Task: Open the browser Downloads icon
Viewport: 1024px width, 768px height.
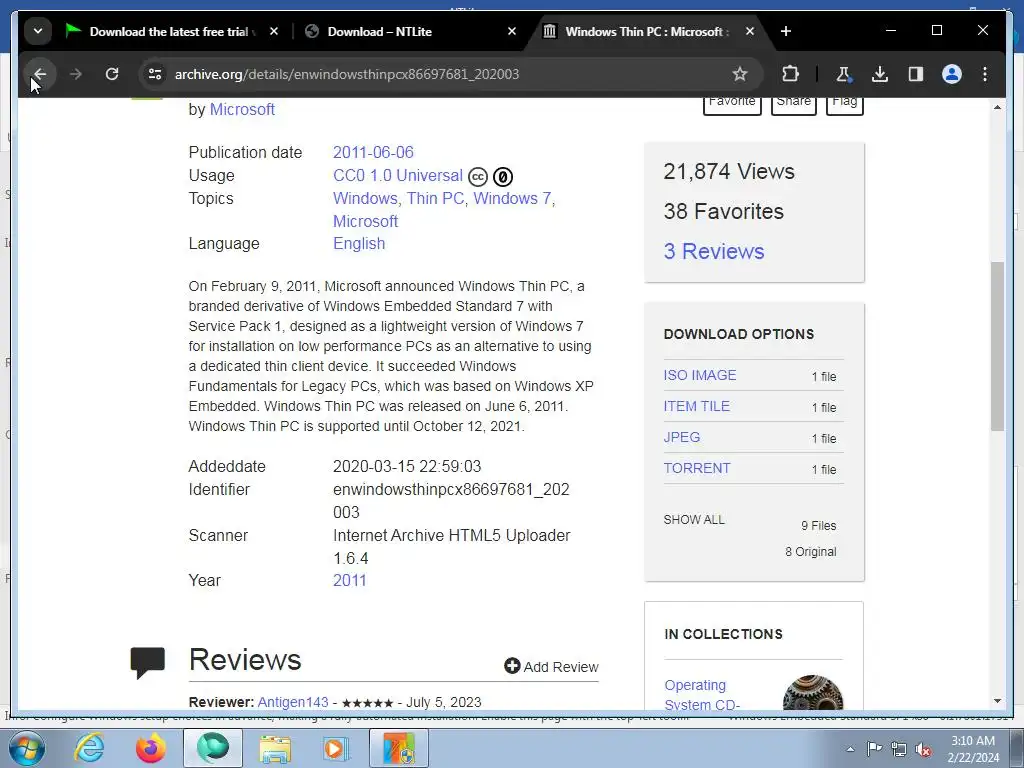Action: [880, 74]
